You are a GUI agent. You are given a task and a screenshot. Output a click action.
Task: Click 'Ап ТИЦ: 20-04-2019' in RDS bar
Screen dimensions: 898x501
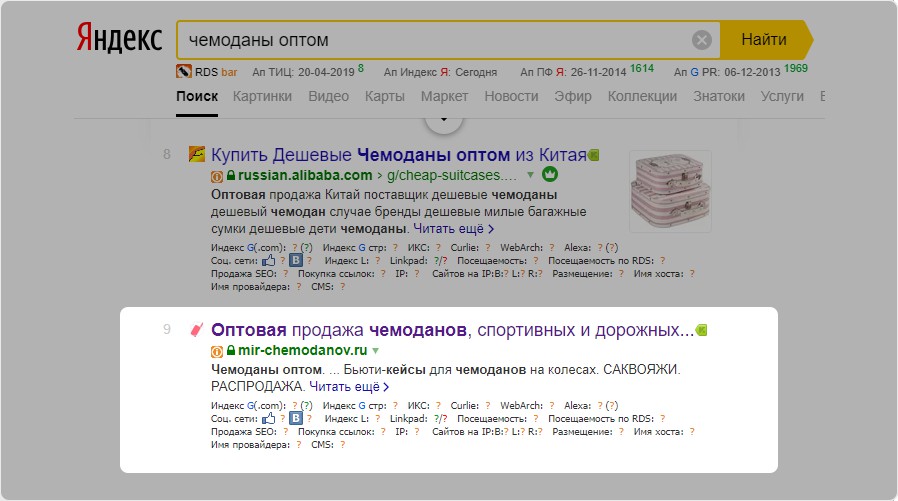tap(304, 72)
